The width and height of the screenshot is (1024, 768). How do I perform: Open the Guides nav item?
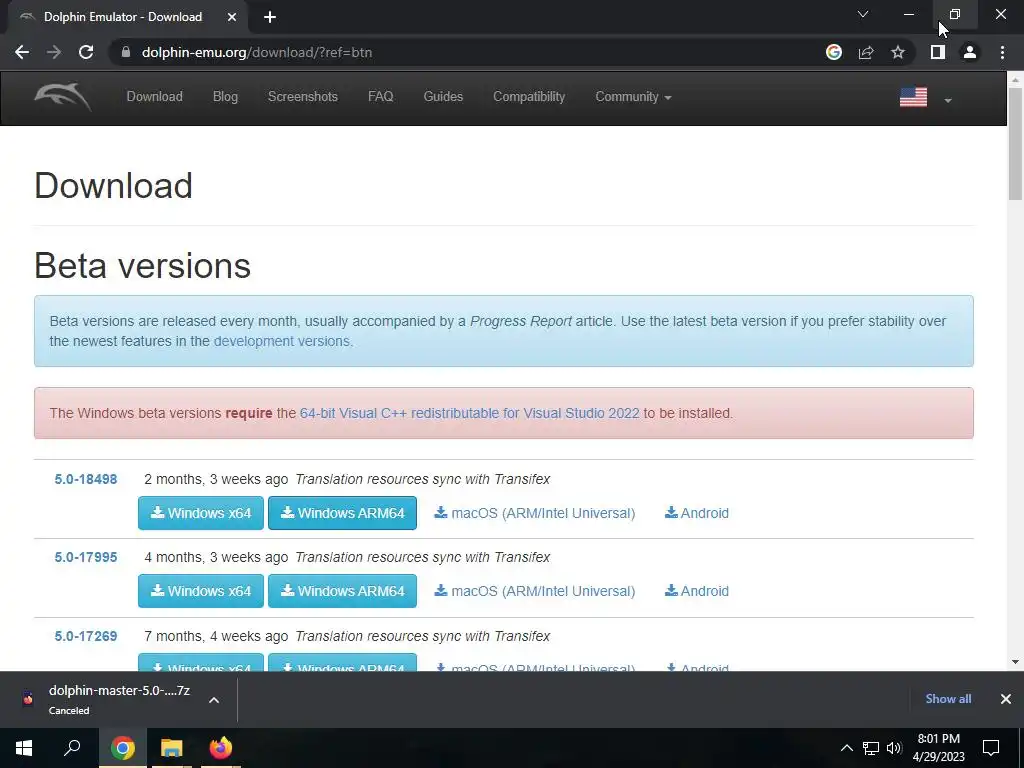443,97
